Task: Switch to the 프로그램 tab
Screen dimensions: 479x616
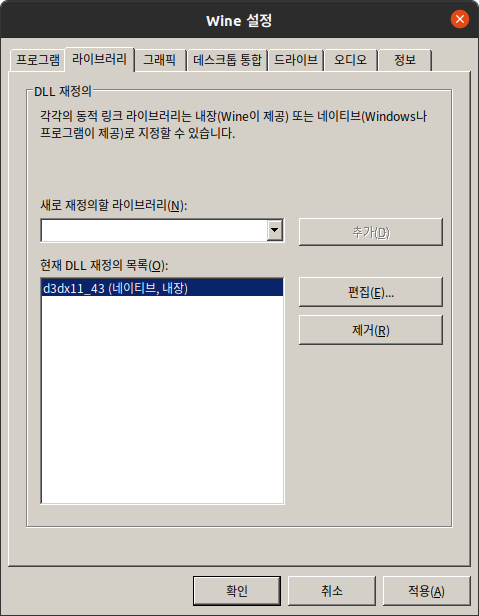Action: tap(38, 60)
